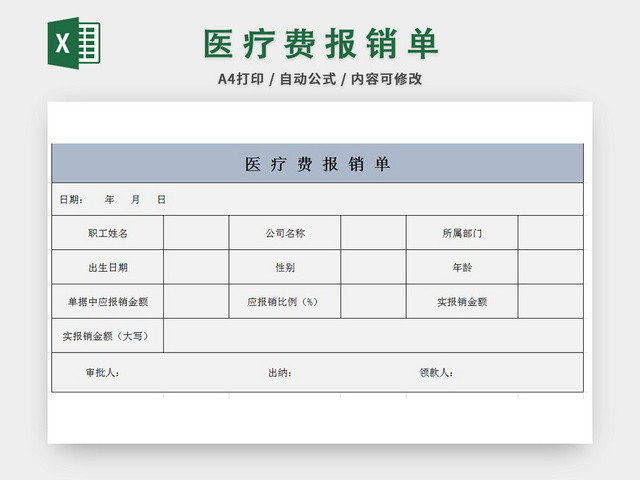Click the empty field next to 性别
The height and width of the screenshot is (480, 640).
[373, 267]
